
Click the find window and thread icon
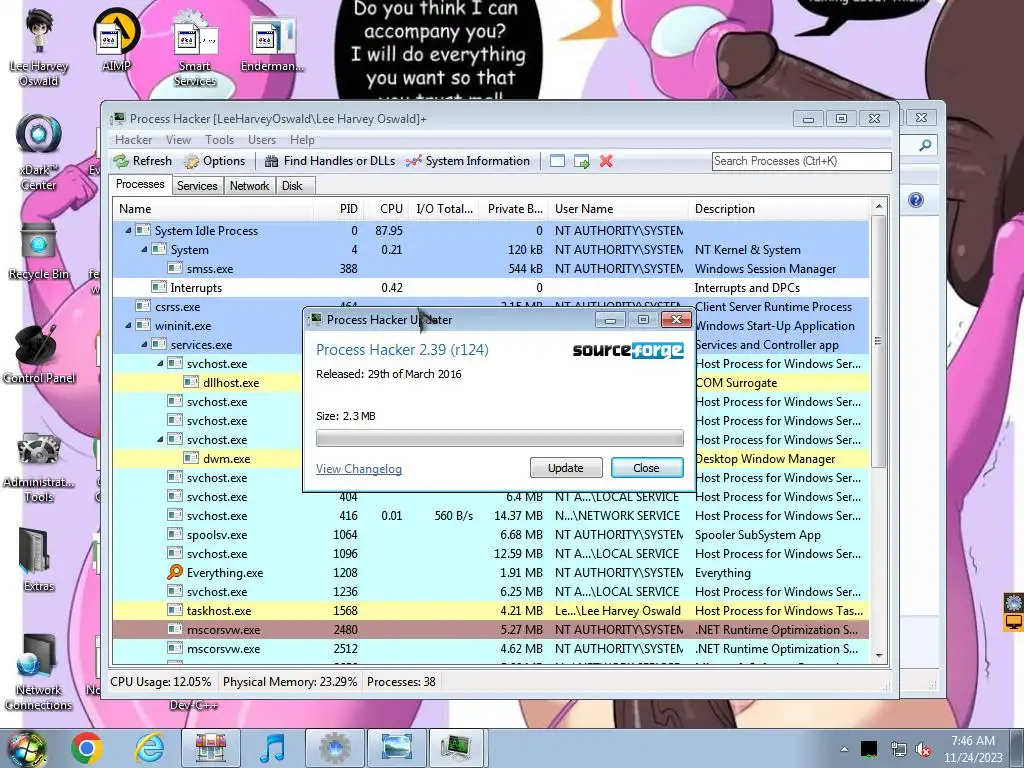point(581,161)
